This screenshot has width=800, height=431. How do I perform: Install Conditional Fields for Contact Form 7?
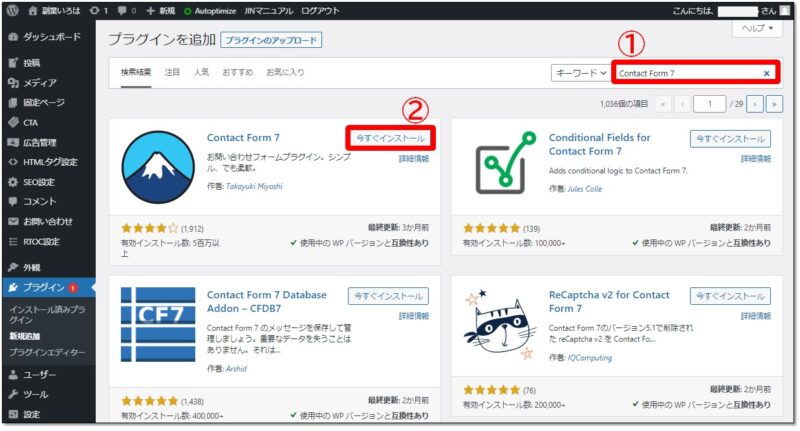[x=730, y=139]
